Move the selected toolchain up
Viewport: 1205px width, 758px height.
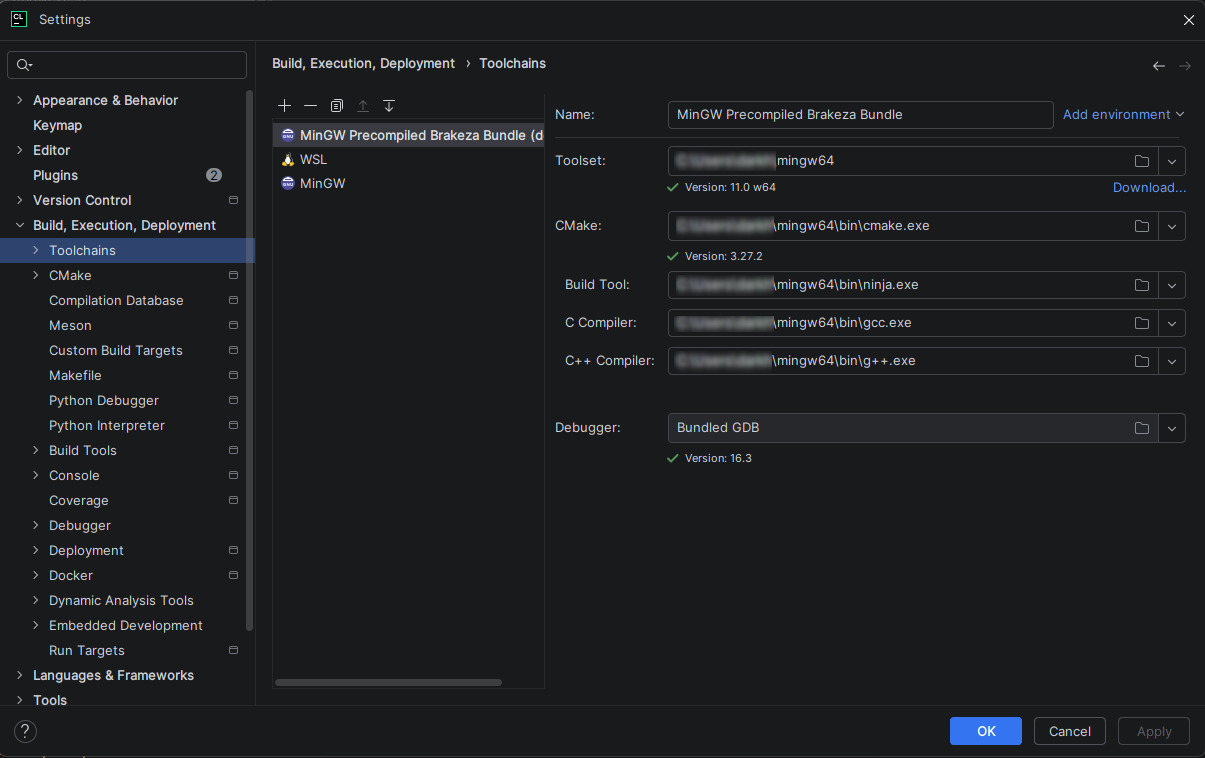pos(362,105)
